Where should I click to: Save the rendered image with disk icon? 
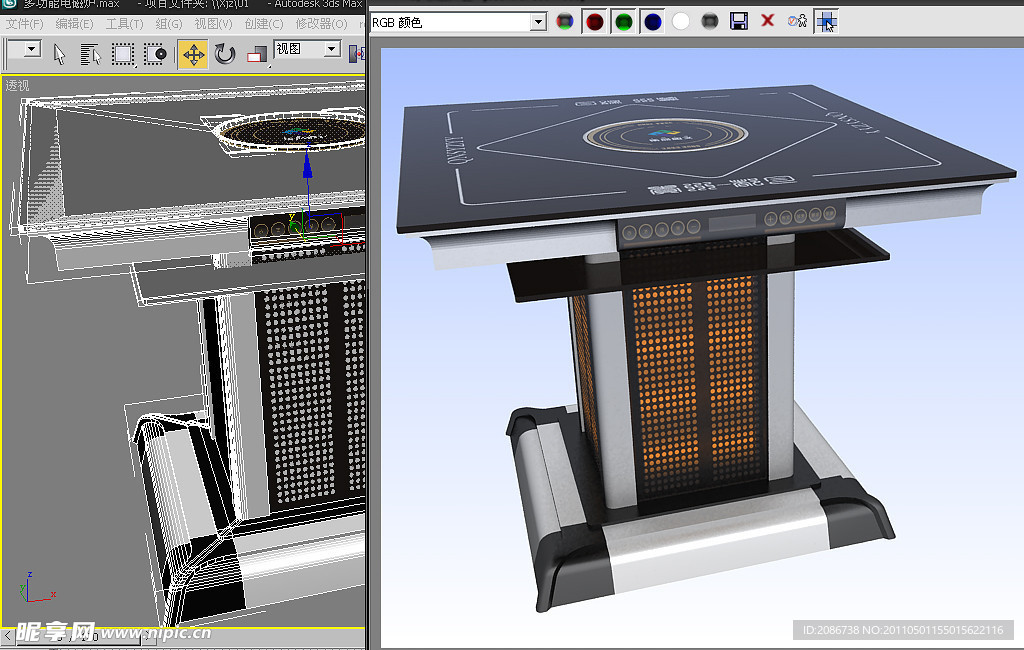coord(739,21)
